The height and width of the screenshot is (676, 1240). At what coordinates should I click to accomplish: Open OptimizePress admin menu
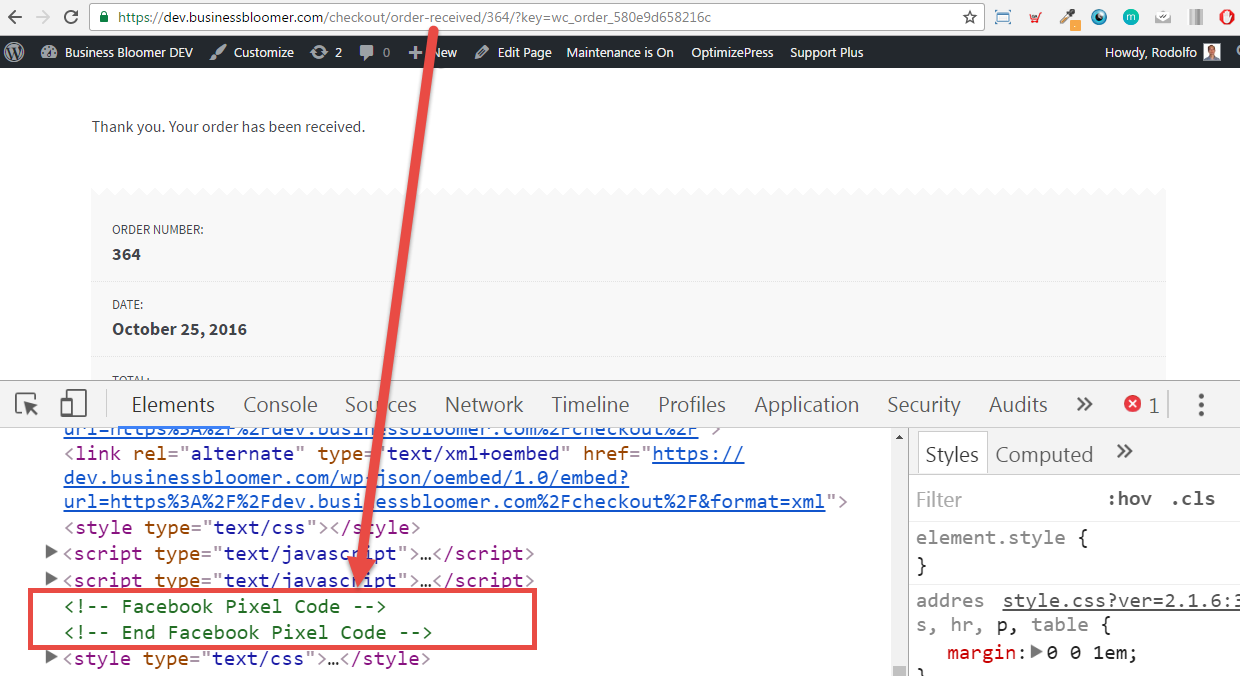732,52
